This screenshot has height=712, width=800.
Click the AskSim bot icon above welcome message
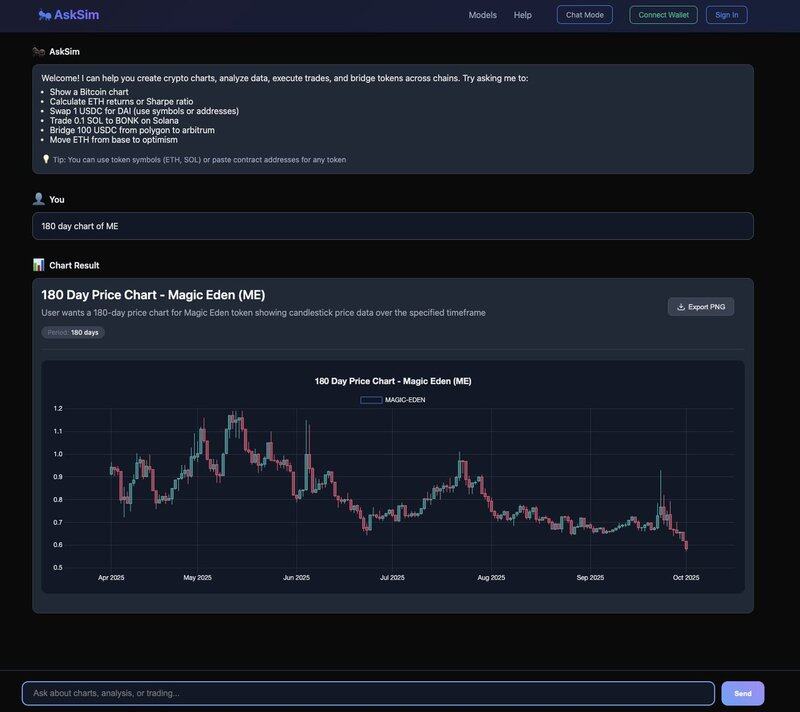(x=39, y=51)
